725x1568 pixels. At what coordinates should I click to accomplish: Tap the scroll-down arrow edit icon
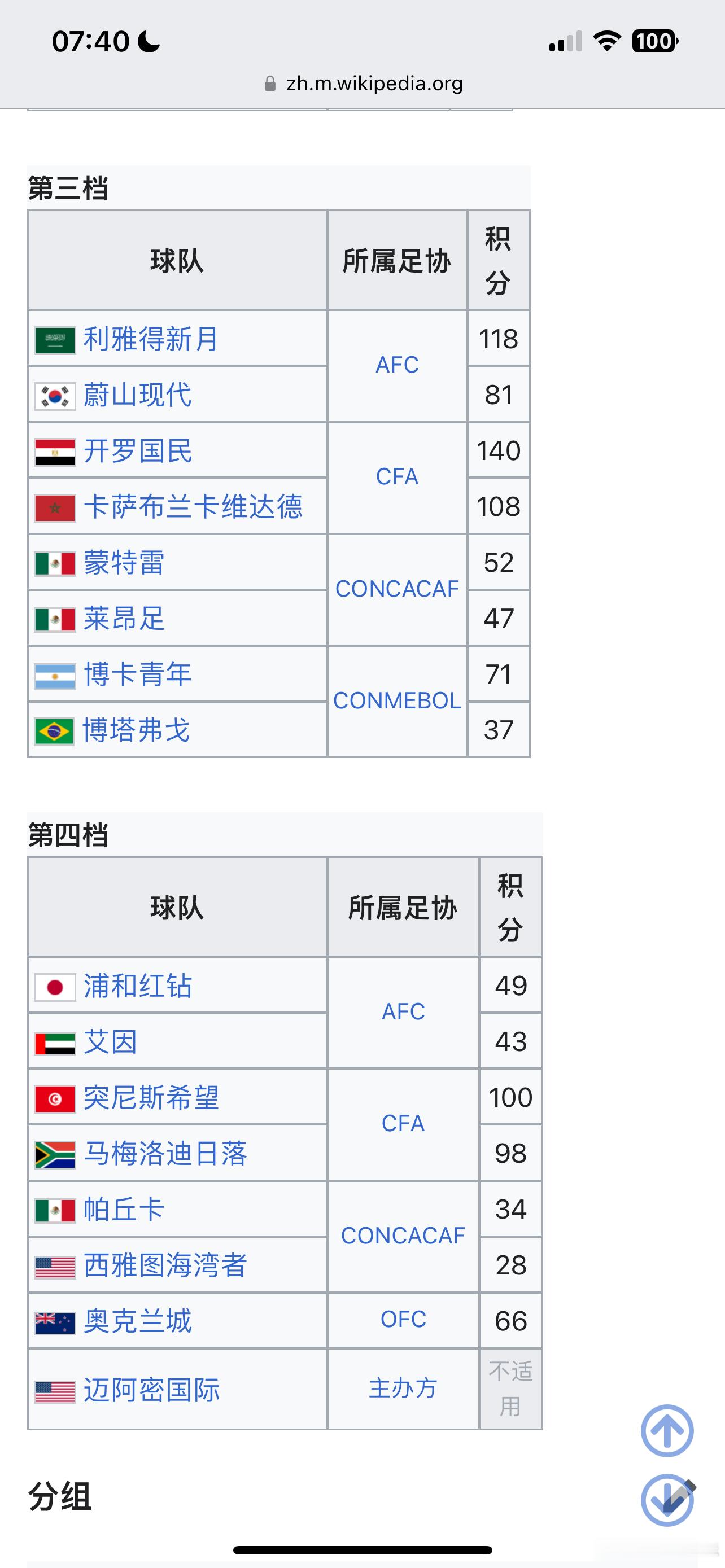tap(667, 1500)
